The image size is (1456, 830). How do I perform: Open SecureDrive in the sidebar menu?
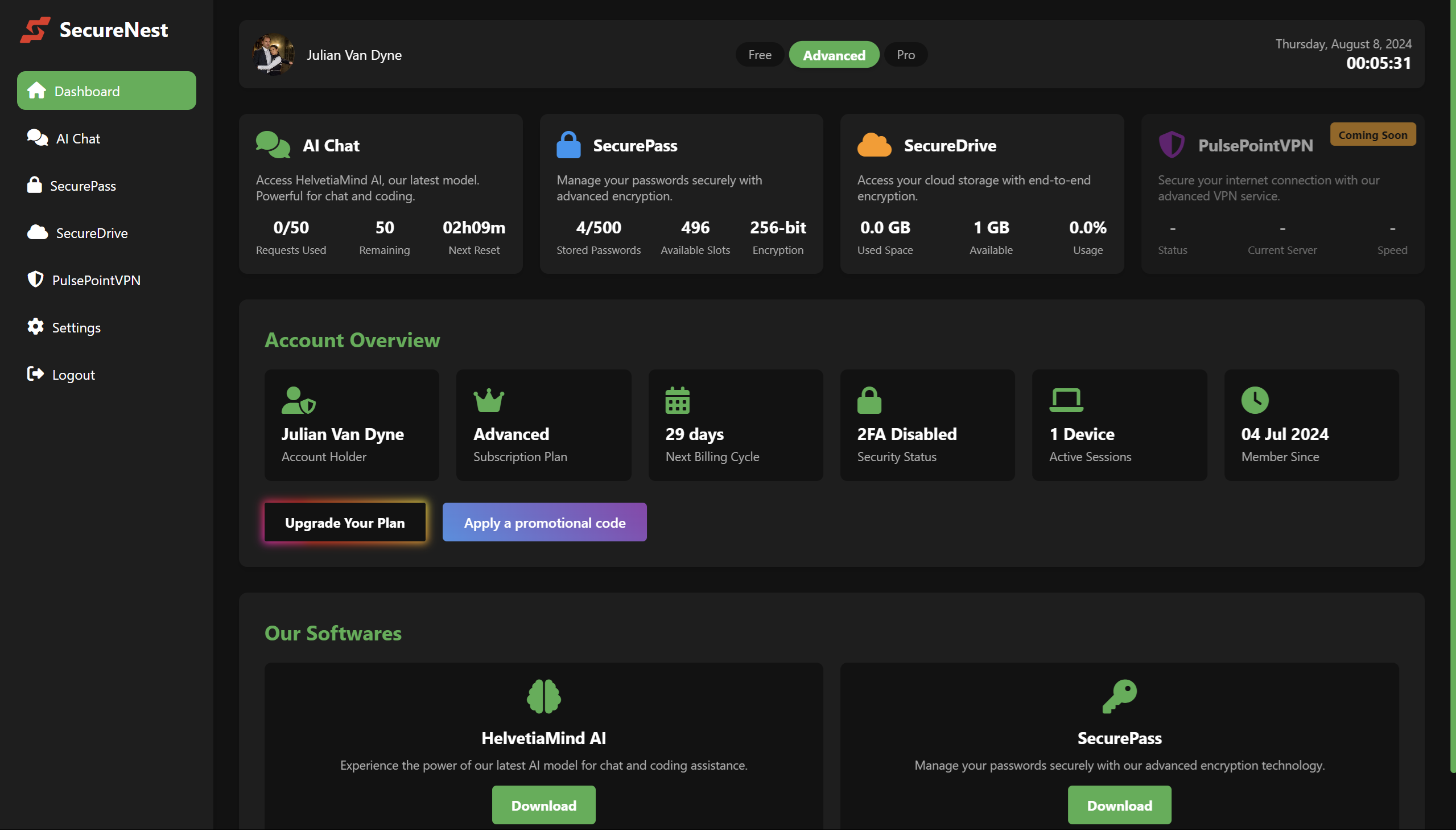(91, 233)
